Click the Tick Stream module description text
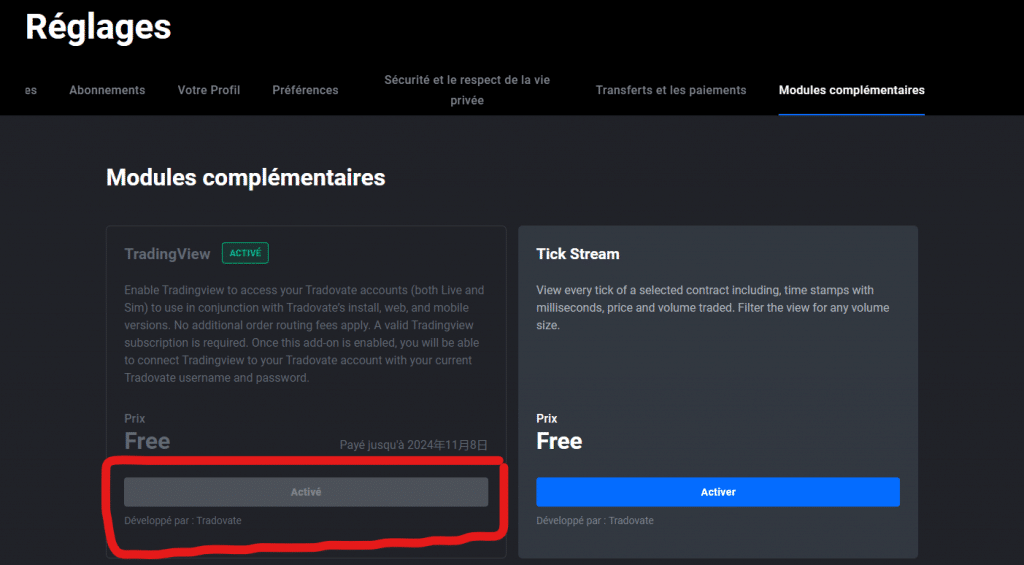Screen dimensions: 1024x565 point(712,307)
